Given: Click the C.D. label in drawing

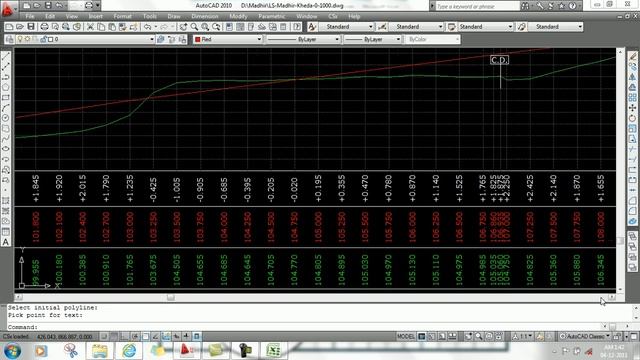Looking at the screenshot, I should click(x=500, y=60).
